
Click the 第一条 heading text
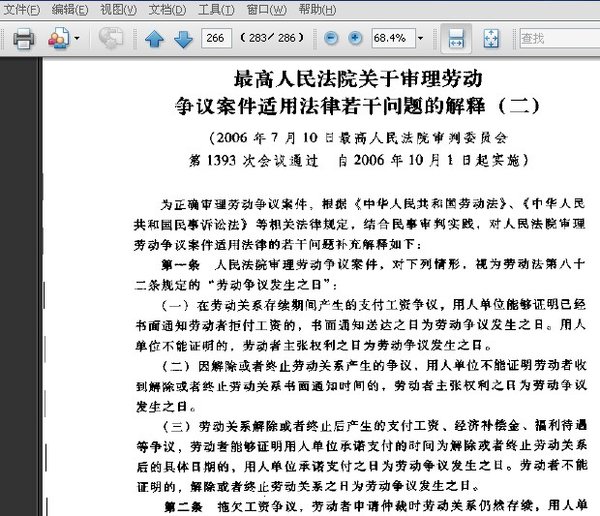tap(180, 265)
